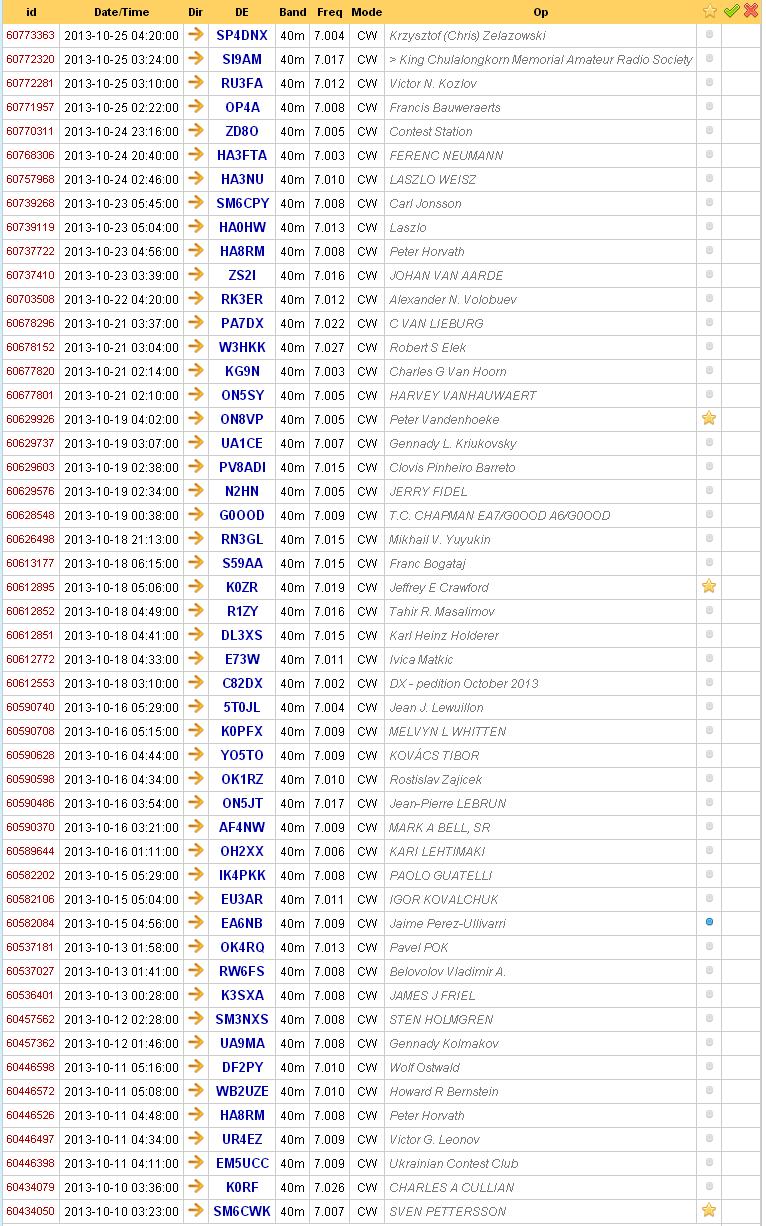Click the orange arrow for 5T0JL
This screenshot has width=766, height=1226.
point(196,706)
